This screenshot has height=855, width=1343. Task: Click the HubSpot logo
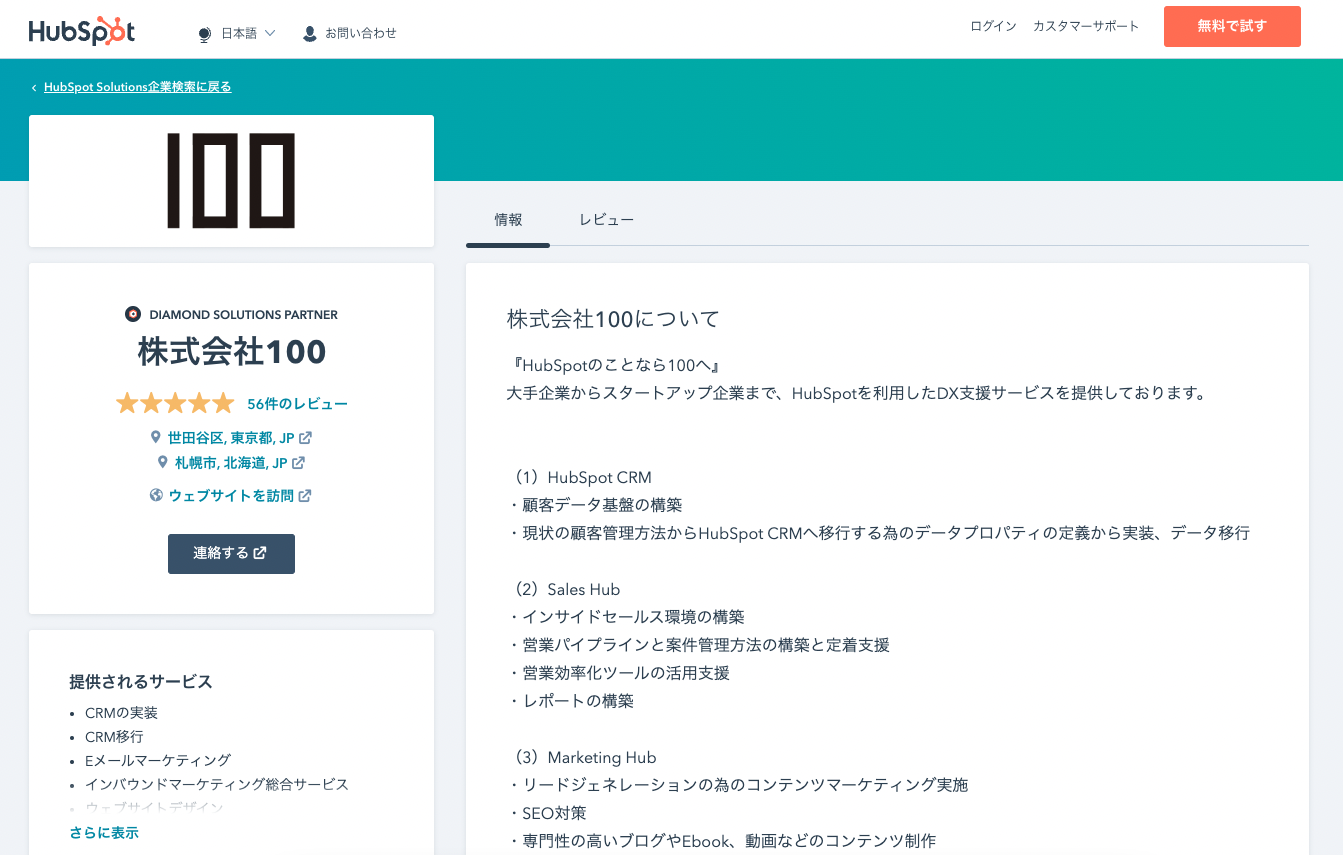click(82, 31)
